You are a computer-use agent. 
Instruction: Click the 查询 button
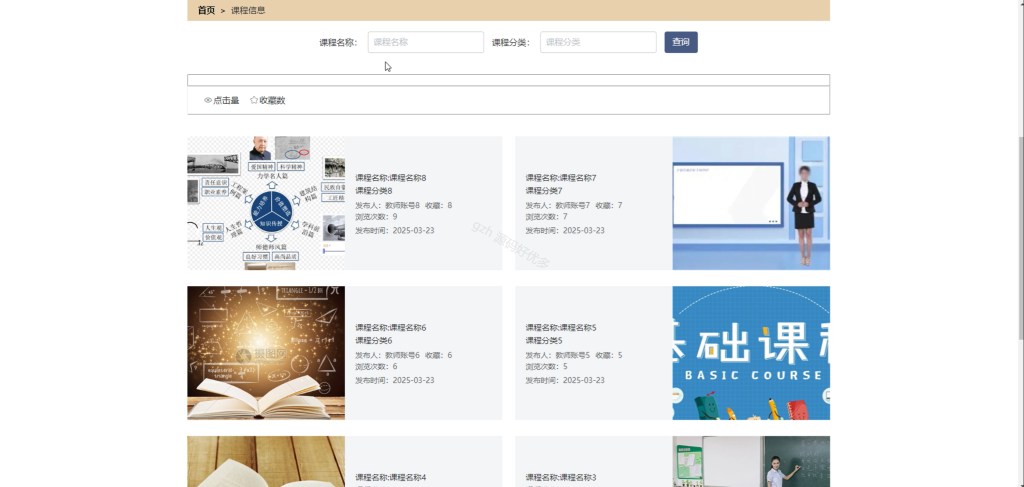[681, 42]
